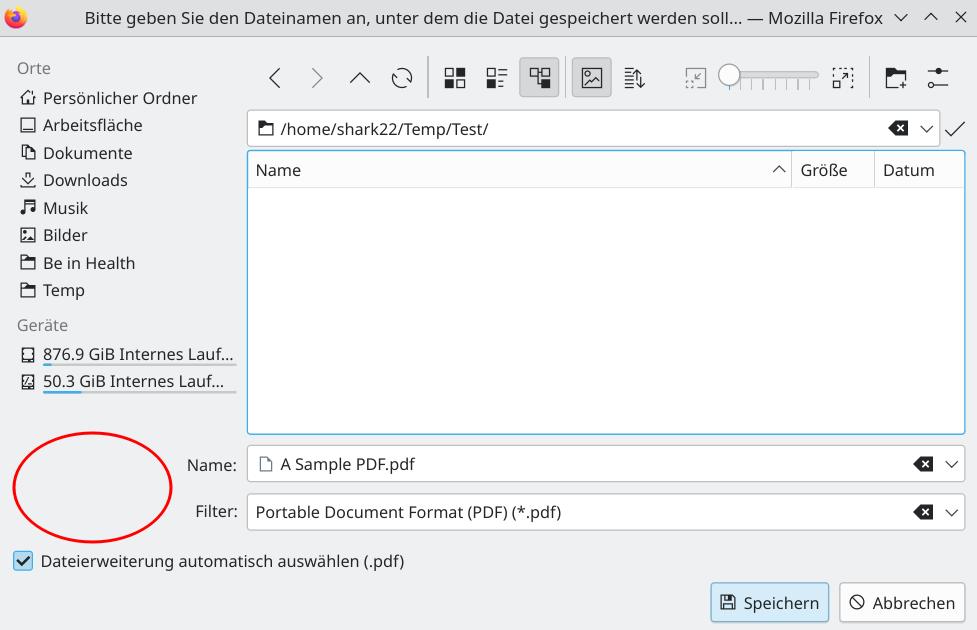Sort files by Name column
The height and width of the screenshot is (630, 977).
click(x=519, y=169)
